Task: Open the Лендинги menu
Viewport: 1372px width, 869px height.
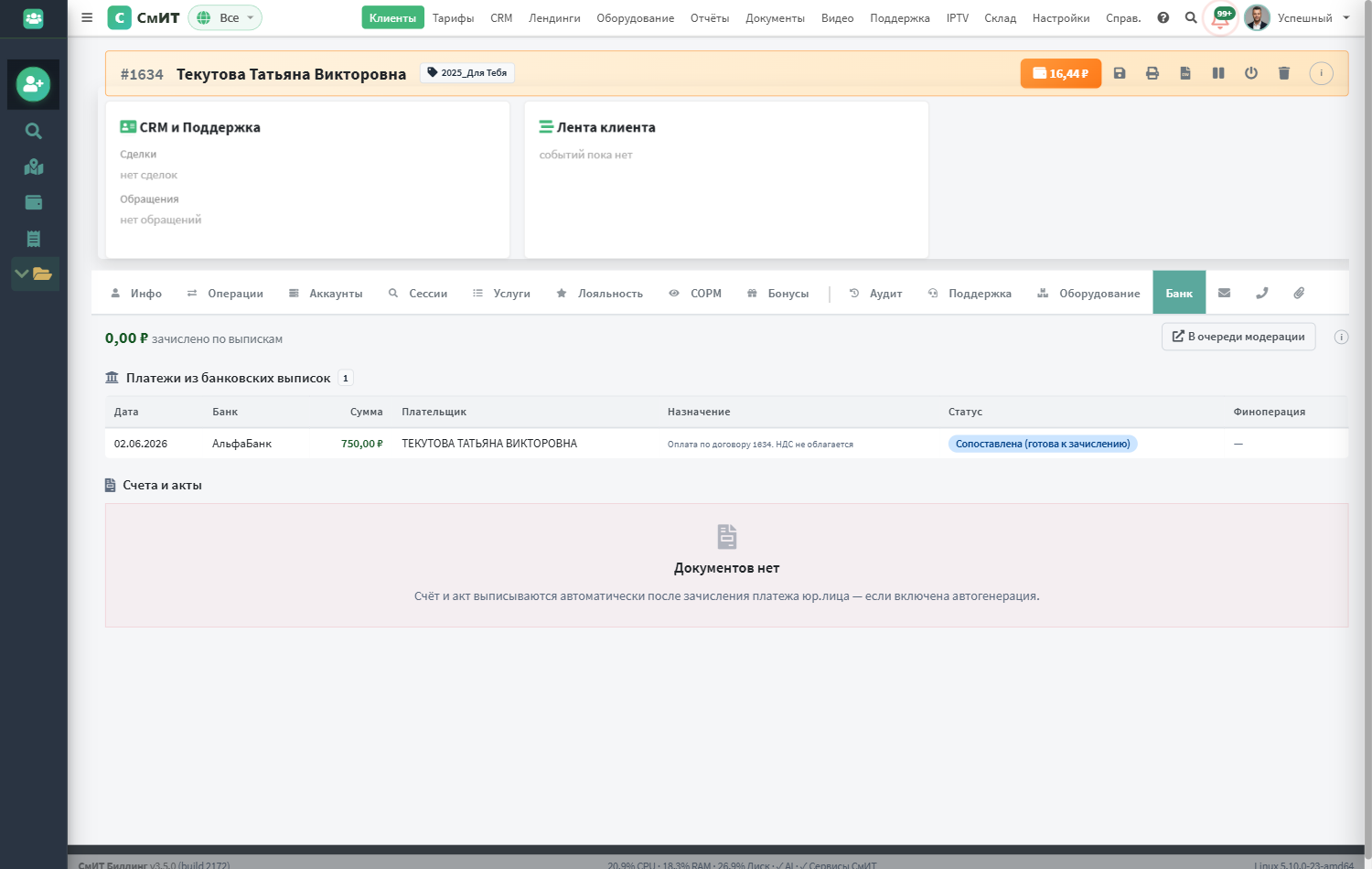Action: (554, 17)
